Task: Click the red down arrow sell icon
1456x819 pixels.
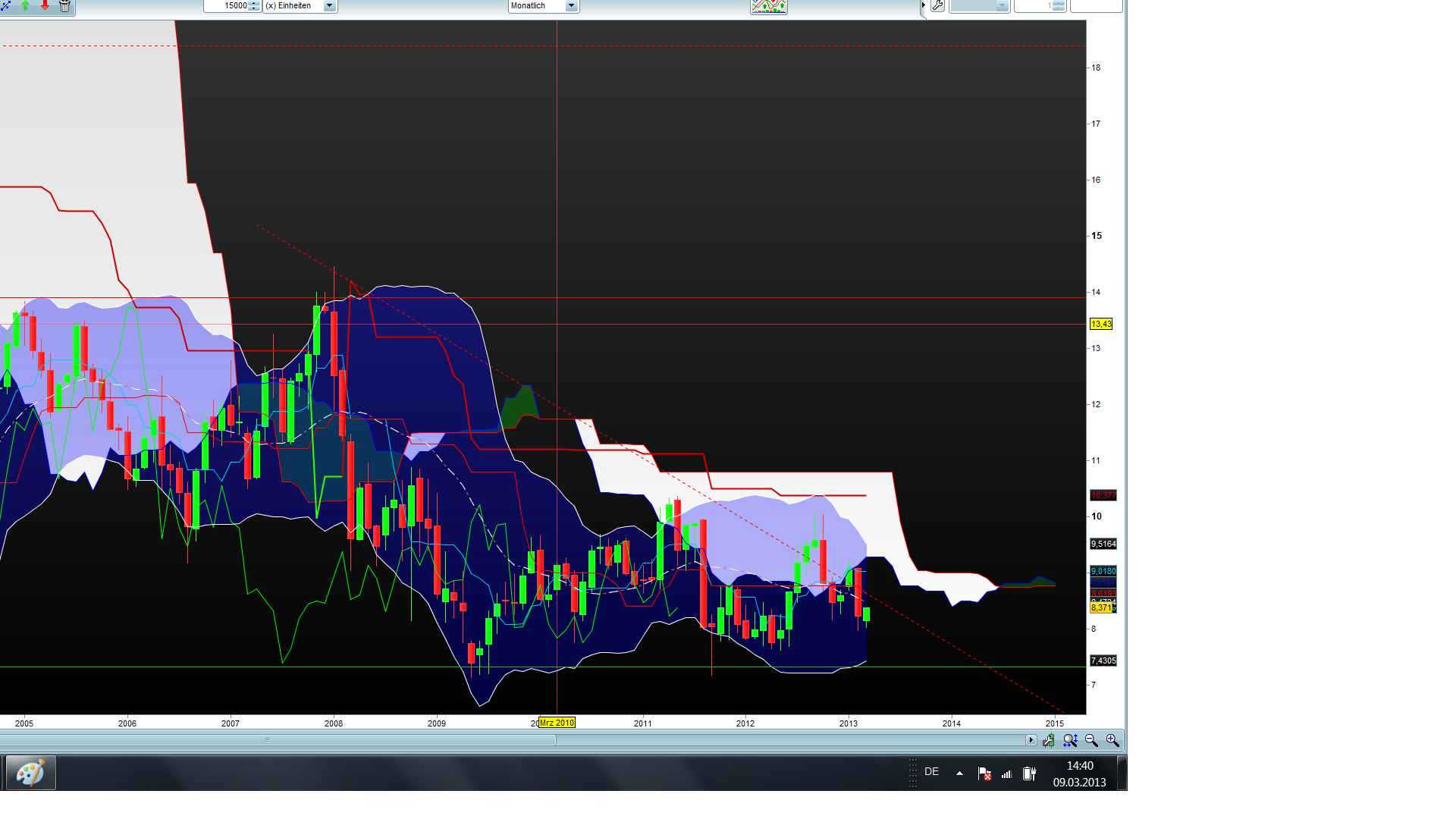Action: [x=45, y=5]
